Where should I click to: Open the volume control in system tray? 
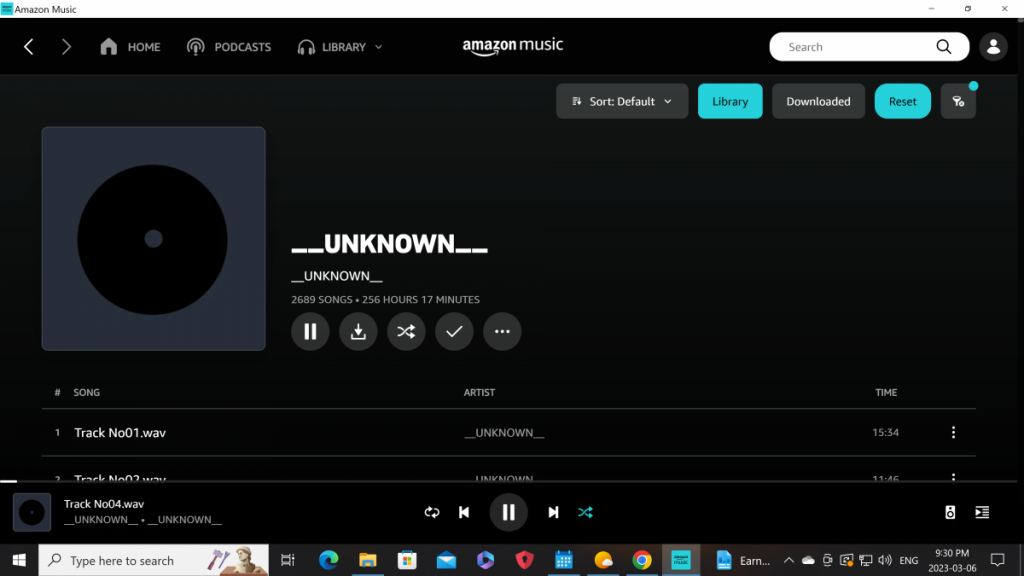[x=885, y=560]
